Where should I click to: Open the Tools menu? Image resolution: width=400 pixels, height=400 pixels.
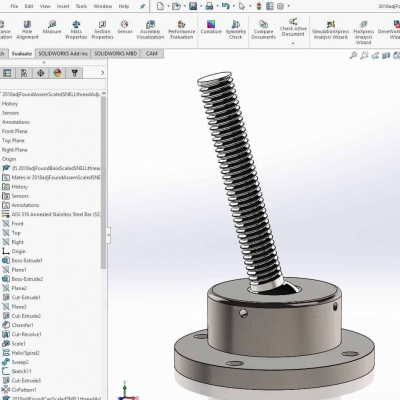pyautogui.click(x=81, y=6)
